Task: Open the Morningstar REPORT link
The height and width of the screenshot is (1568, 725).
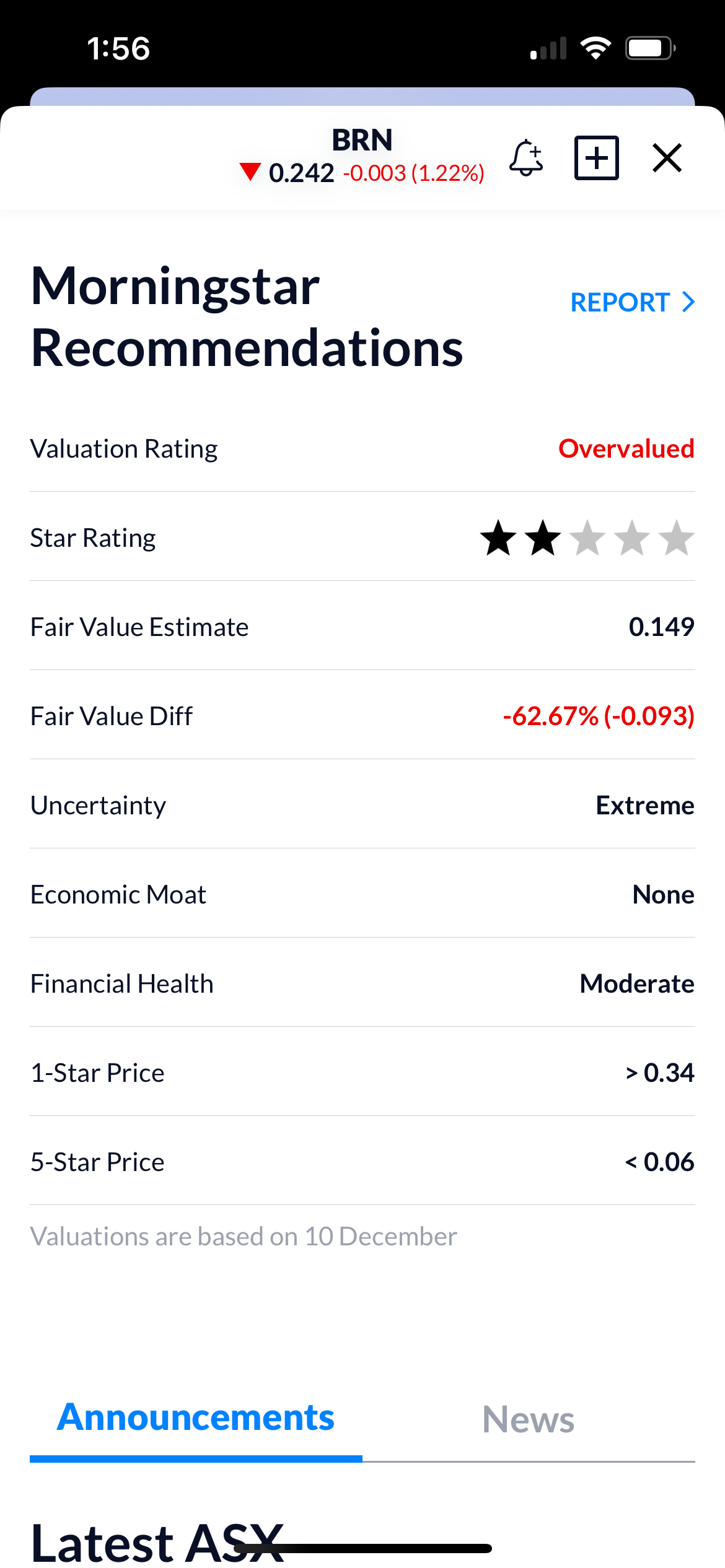Action: (620, 302)
